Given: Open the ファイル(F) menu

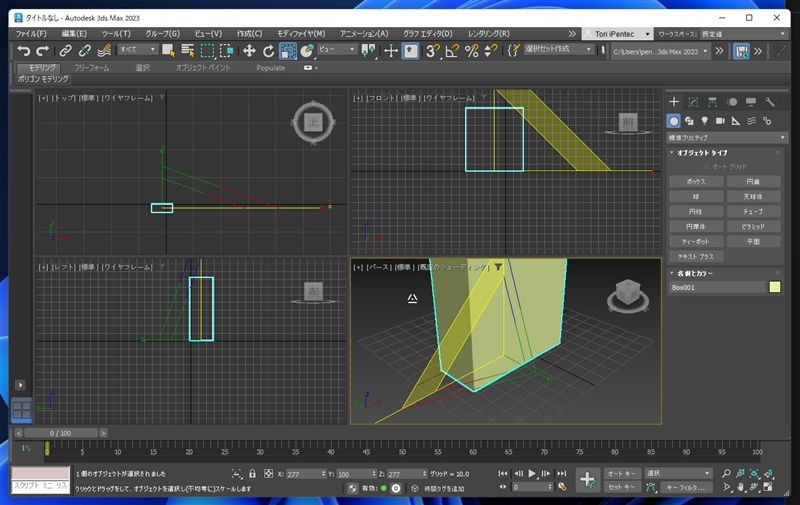Looking at the screenshot, I should (x=31, y=34).
